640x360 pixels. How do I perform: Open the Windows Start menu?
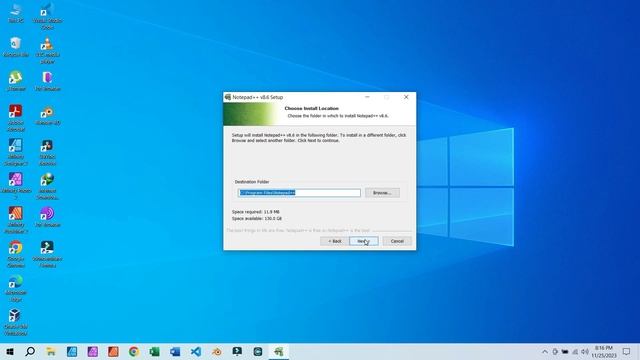(x=10, y=351)
